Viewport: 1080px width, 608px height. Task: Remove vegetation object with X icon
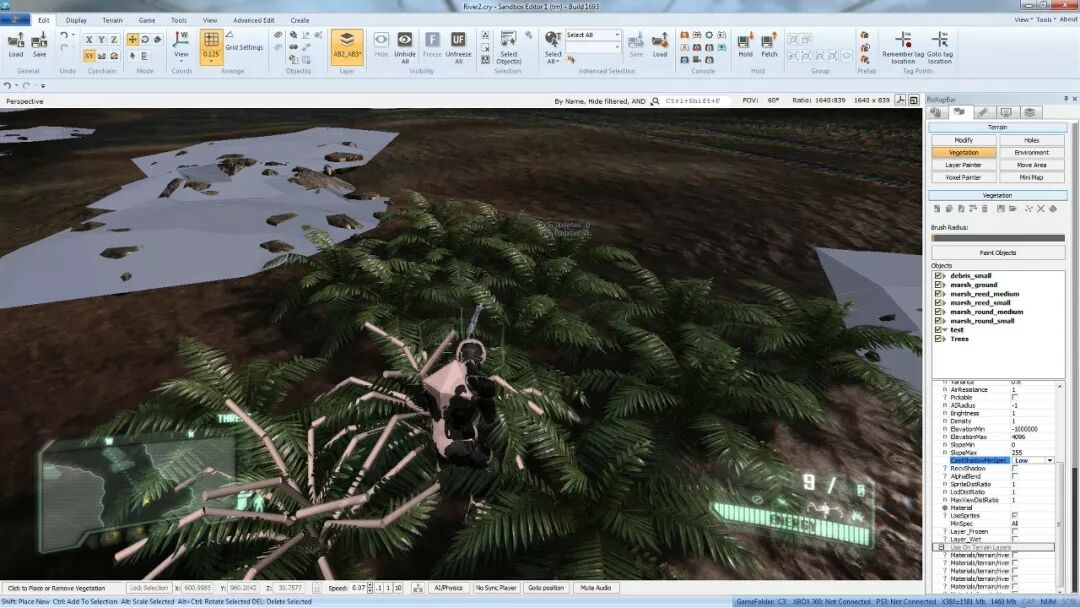(1041, 209)
